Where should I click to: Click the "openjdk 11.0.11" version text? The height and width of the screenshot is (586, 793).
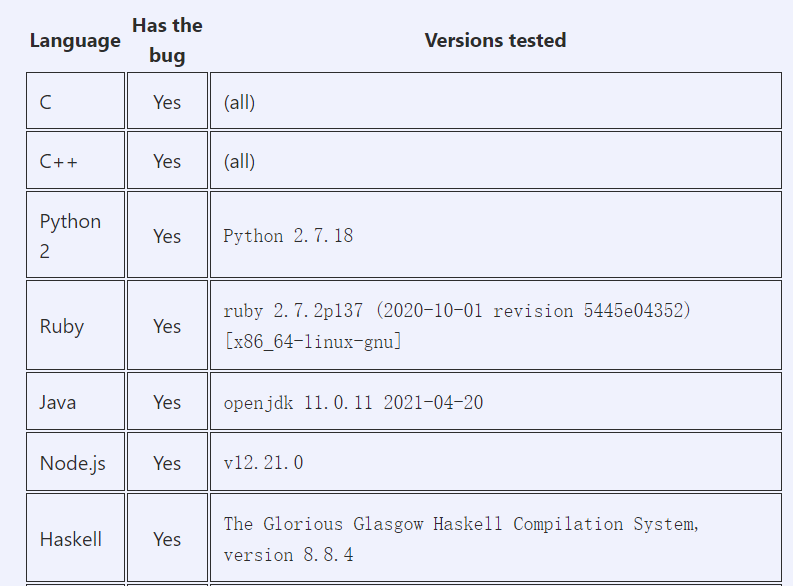(352, 402)
